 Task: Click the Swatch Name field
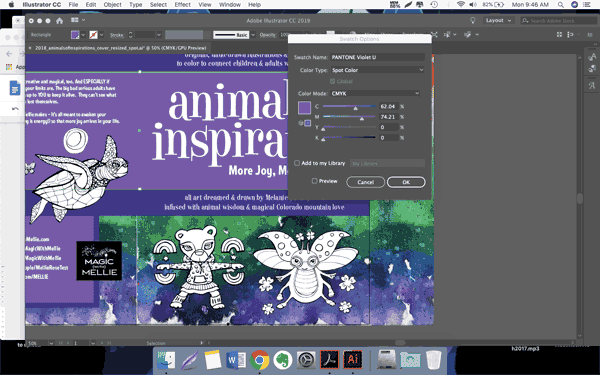[x=377, y=57]
